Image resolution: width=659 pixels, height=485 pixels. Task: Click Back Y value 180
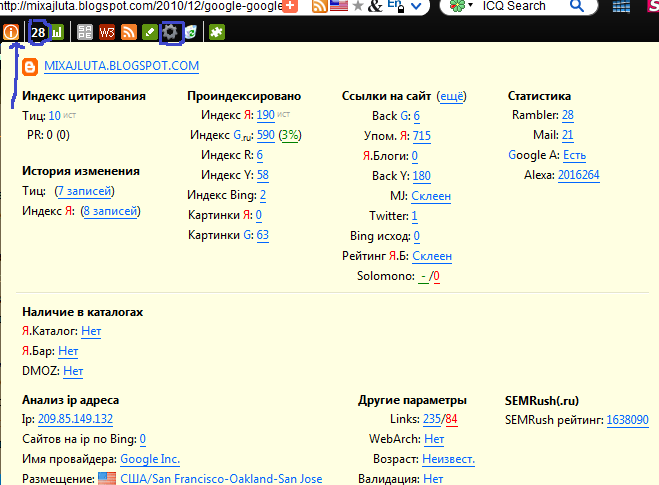click(422, 176)
